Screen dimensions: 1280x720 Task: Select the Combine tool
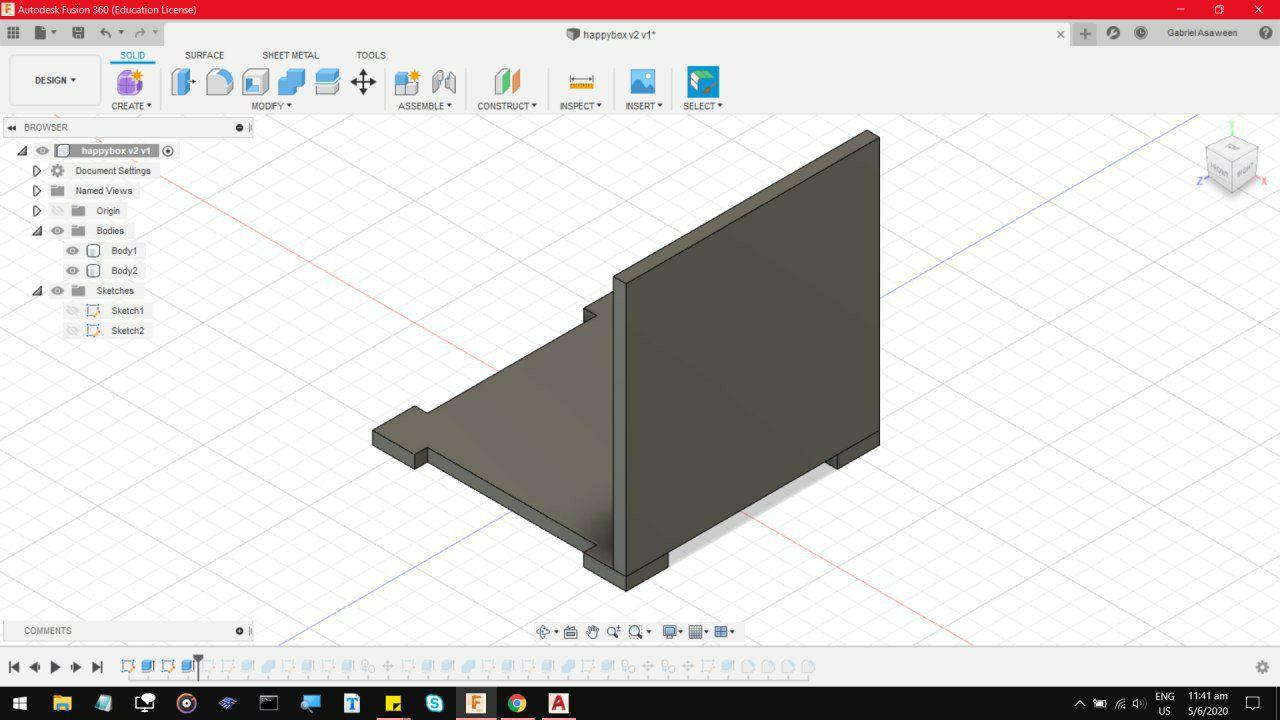click(291, 82)
